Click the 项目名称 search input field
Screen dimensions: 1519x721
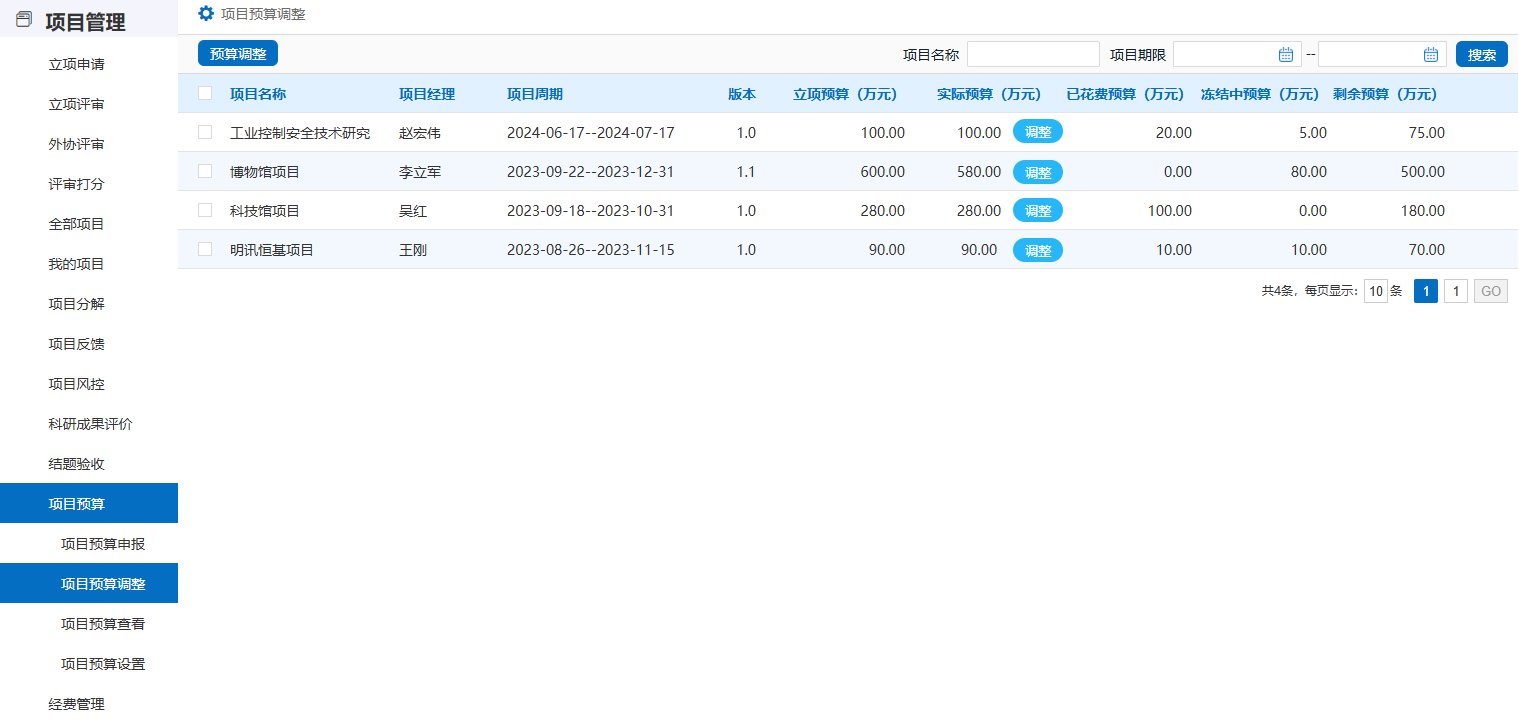pos(1032,55)
